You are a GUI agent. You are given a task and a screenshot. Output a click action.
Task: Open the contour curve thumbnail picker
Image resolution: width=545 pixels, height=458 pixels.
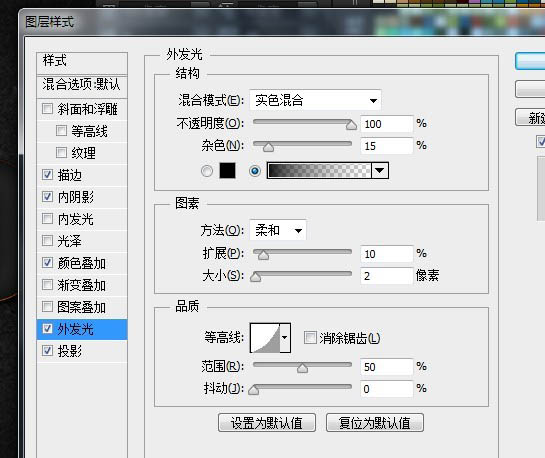pyautogui.click(x=265, y=338)
